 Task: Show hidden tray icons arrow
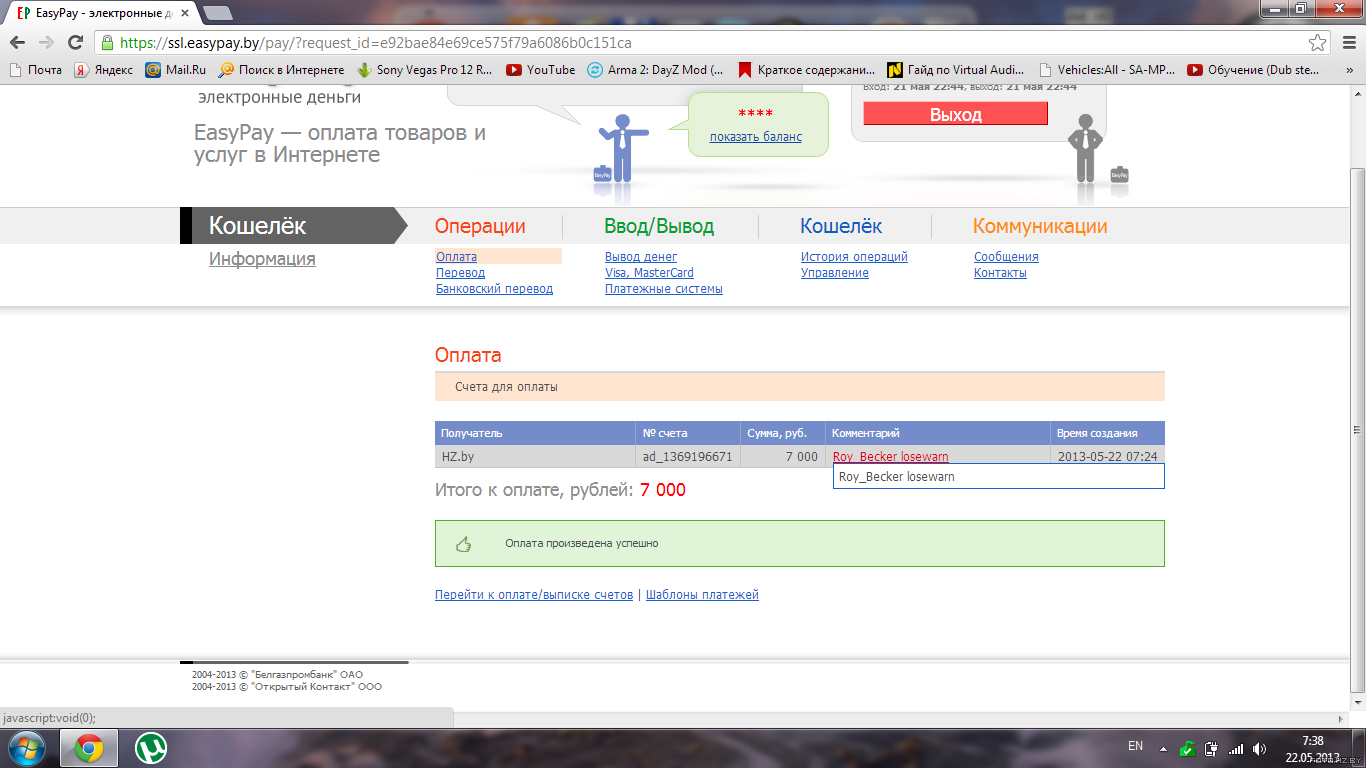(1163, 748)
